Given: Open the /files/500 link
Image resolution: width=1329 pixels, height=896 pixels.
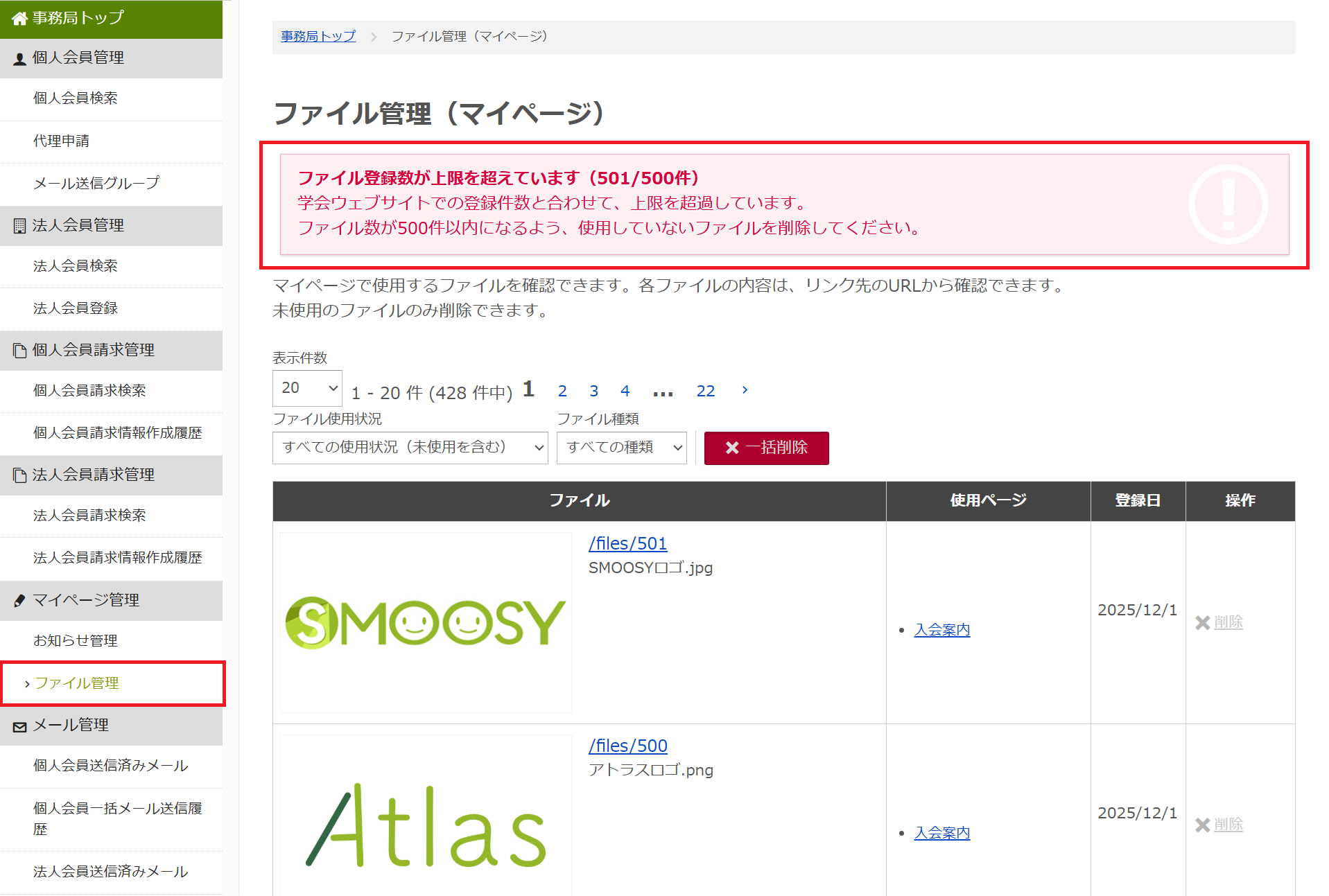Looking at the screenshot, I should [628, 746].
